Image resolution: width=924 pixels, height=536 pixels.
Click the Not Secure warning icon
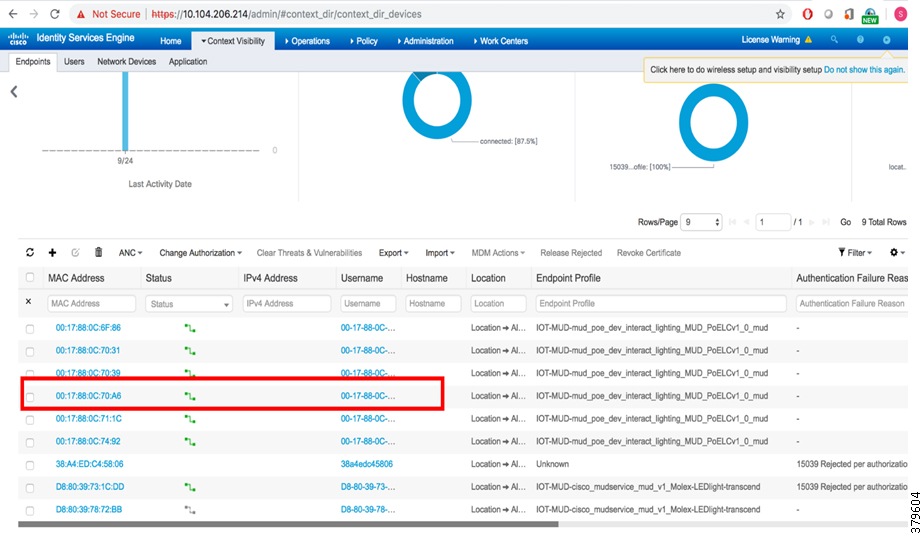click(x=81, y=14)
